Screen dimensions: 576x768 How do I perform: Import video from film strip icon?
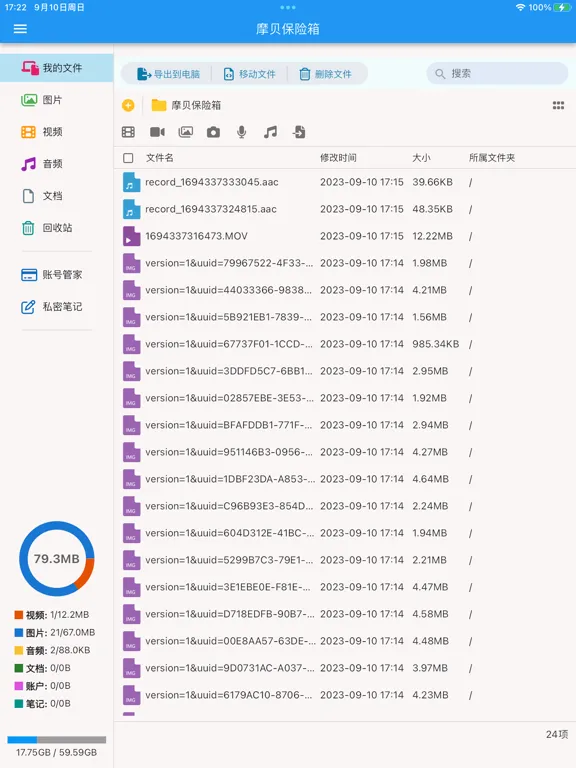[128, 132]
